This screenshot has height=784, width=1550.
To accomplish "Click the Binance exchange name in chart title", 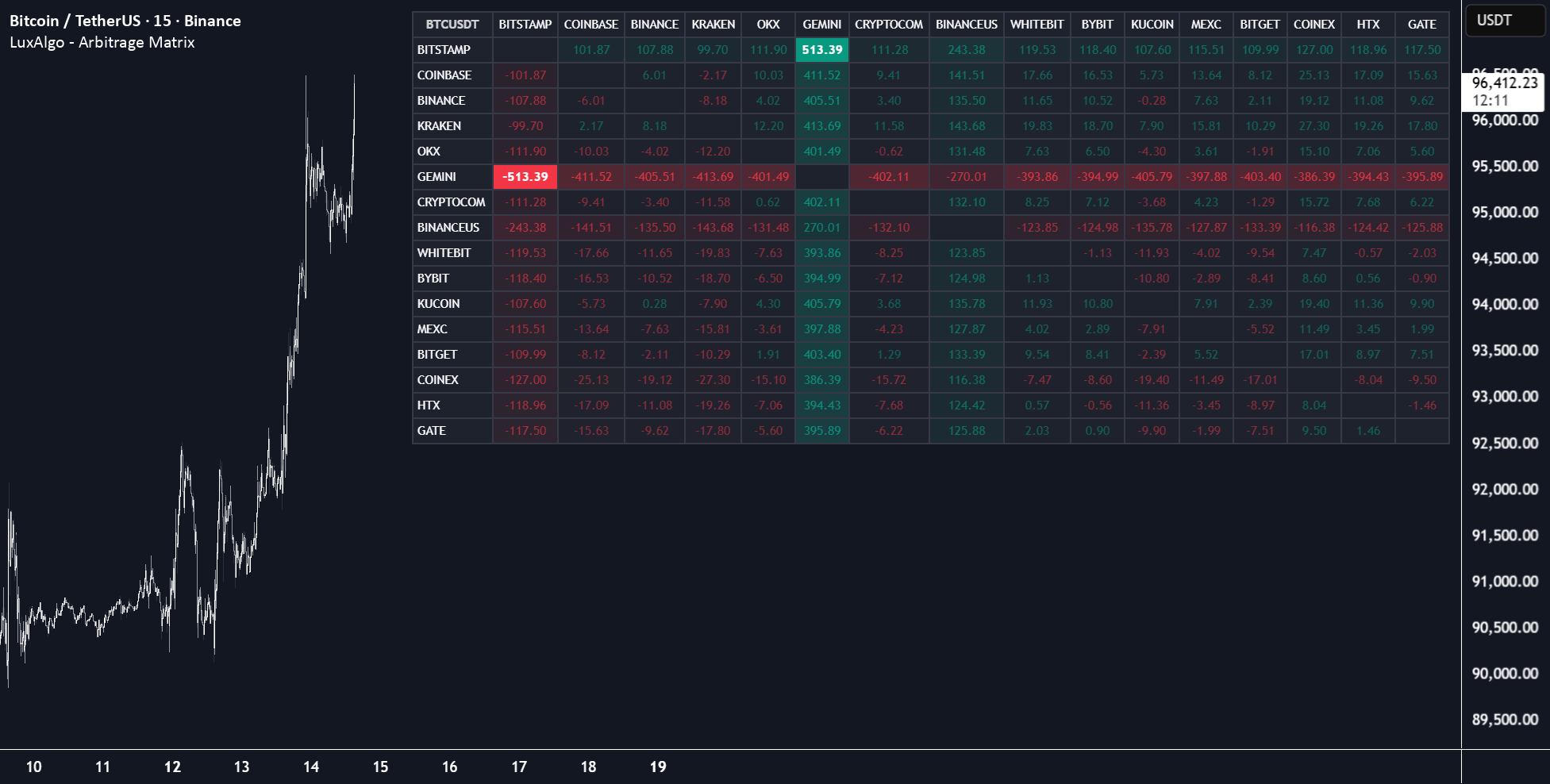I will pos(211,21).
